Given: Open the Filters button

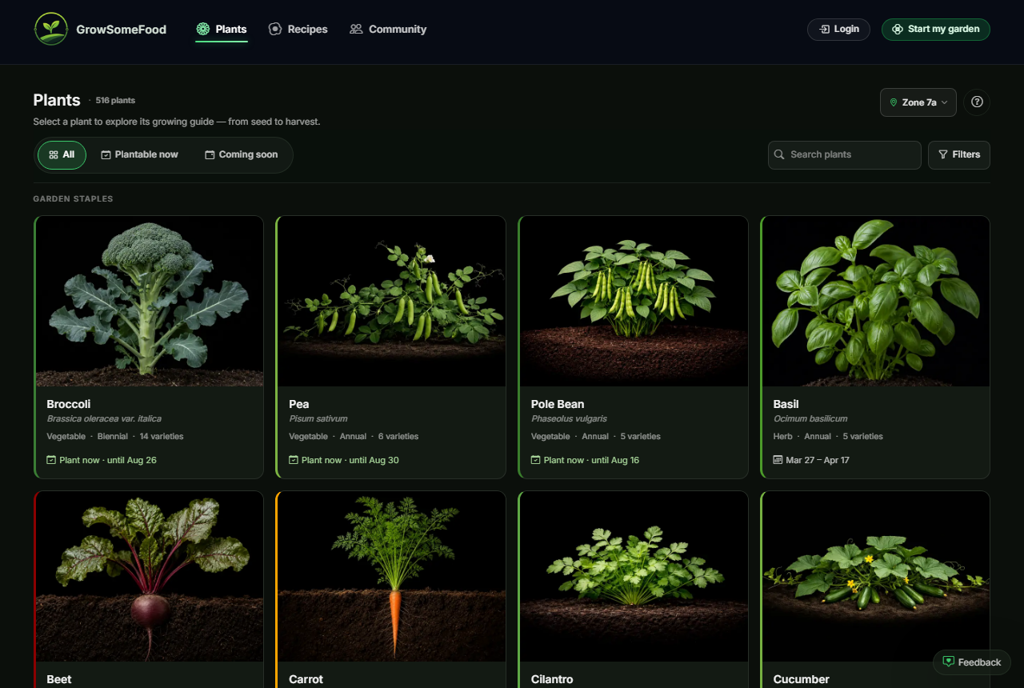Looking at the screenshot, I should click(959, 155).
